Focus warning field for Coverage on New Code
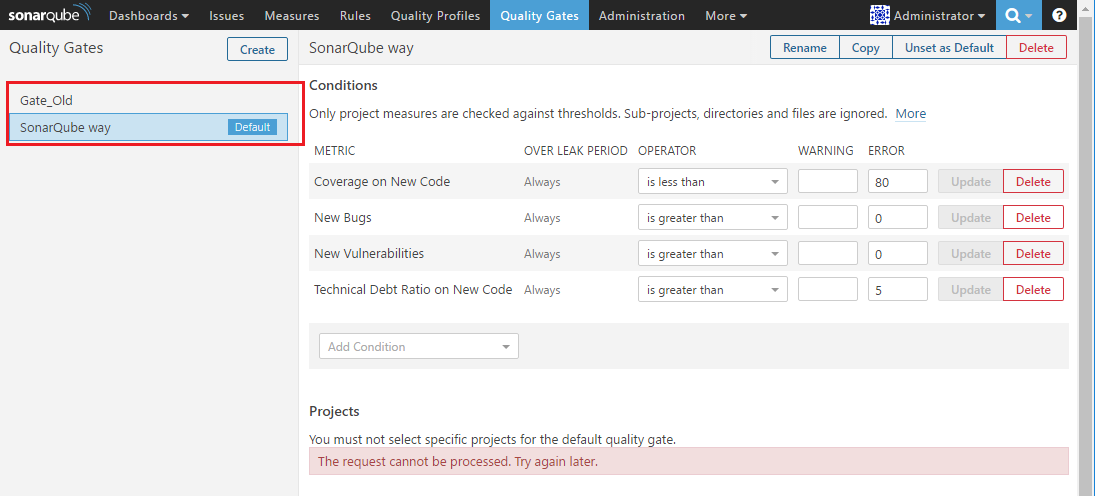 point(828,181)
